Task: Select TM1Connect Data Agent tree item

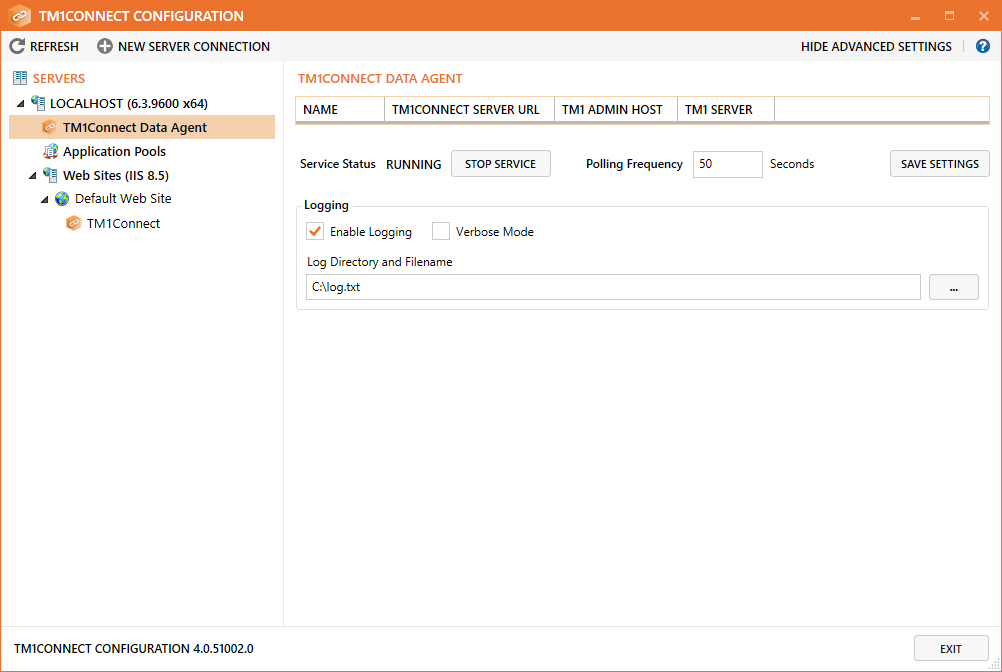Action: coord(142,127)
